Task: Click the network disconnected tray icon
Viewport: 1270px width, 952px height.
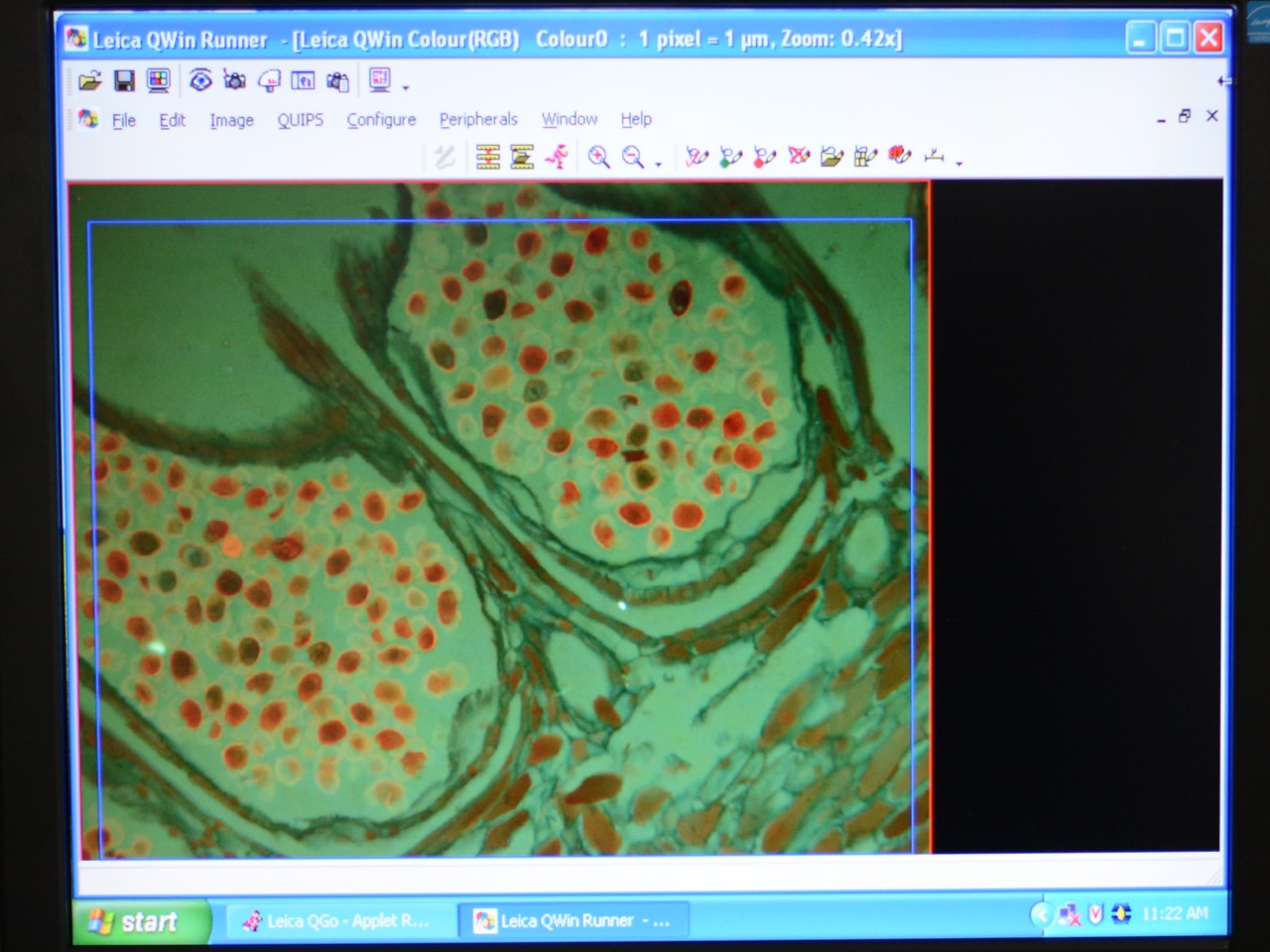Action: coord(1069,914)
